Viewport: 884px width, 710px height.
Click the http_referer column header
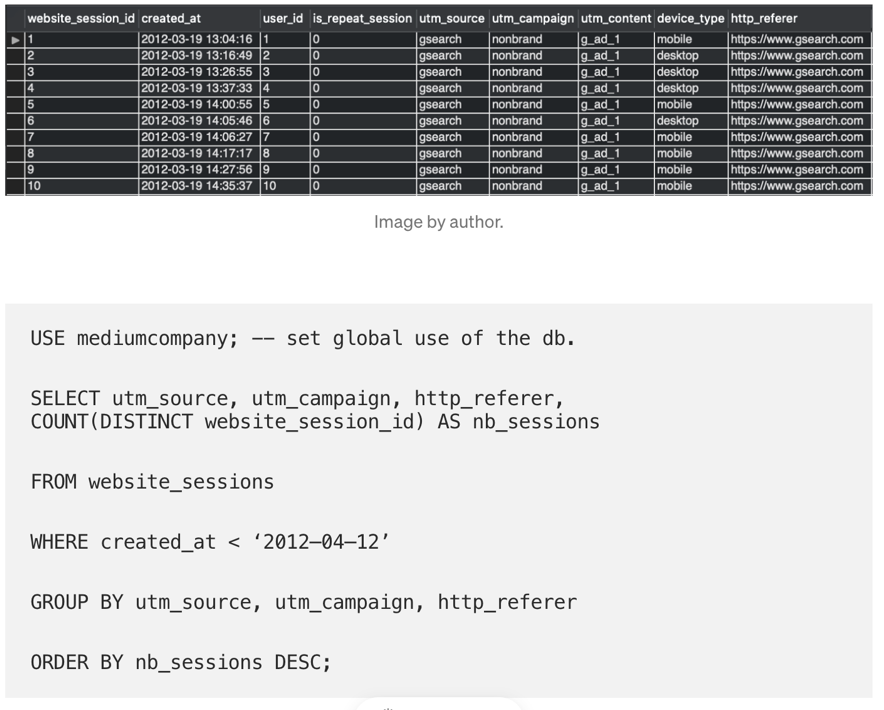pyautogui.click(x=764, y=18)
